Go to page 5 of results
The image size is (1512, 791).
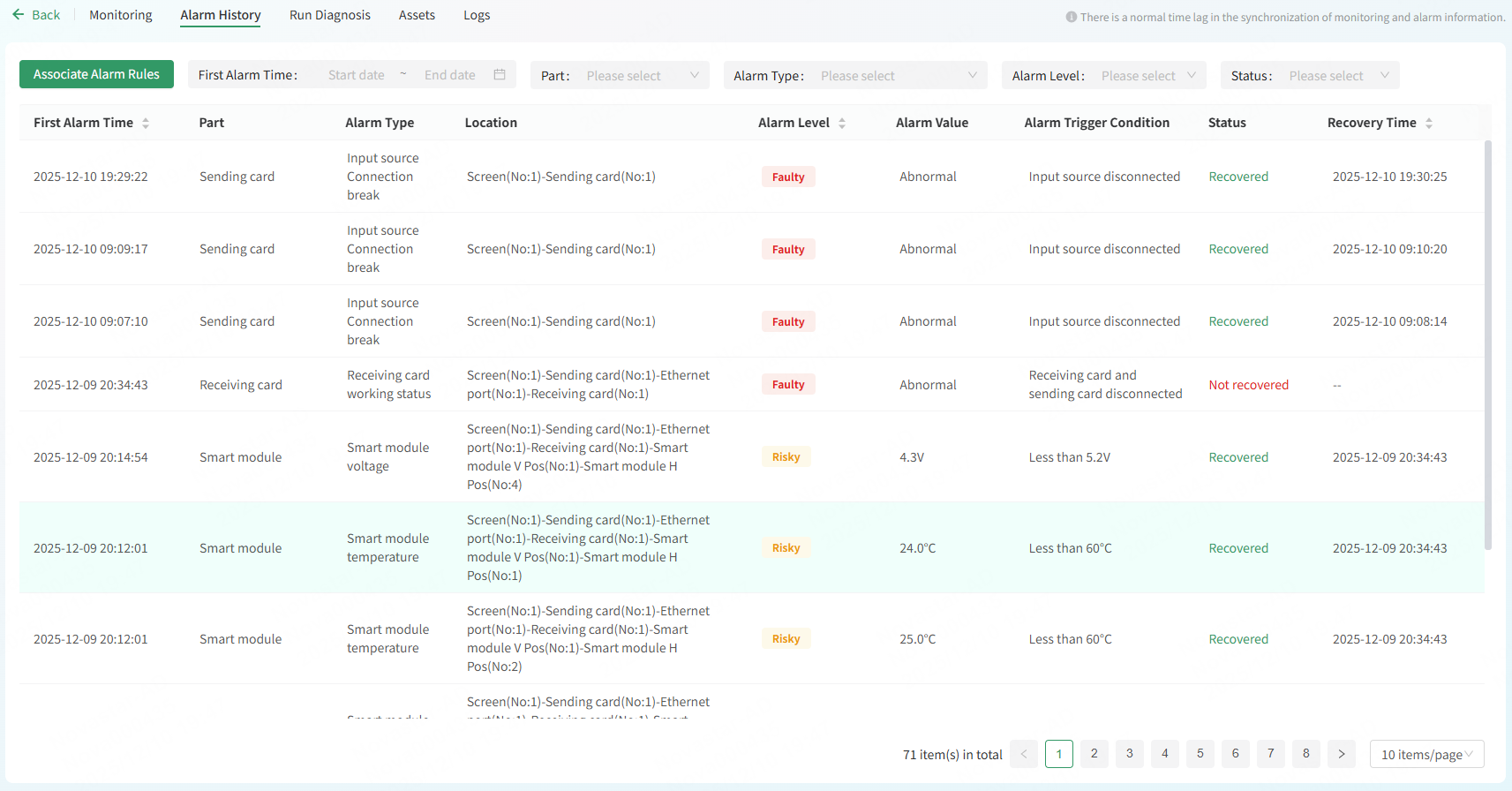click(1200, 754)
